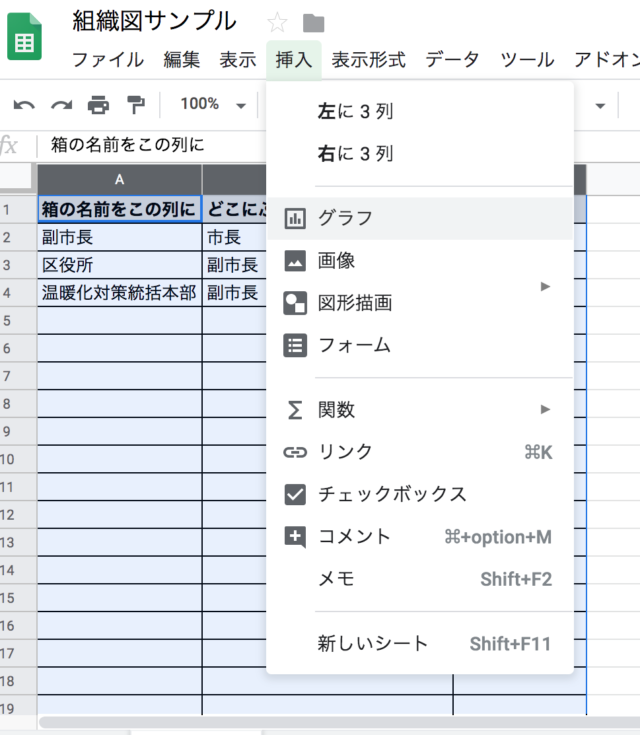Insert 3 columns to the right

[x=420, y=154]
